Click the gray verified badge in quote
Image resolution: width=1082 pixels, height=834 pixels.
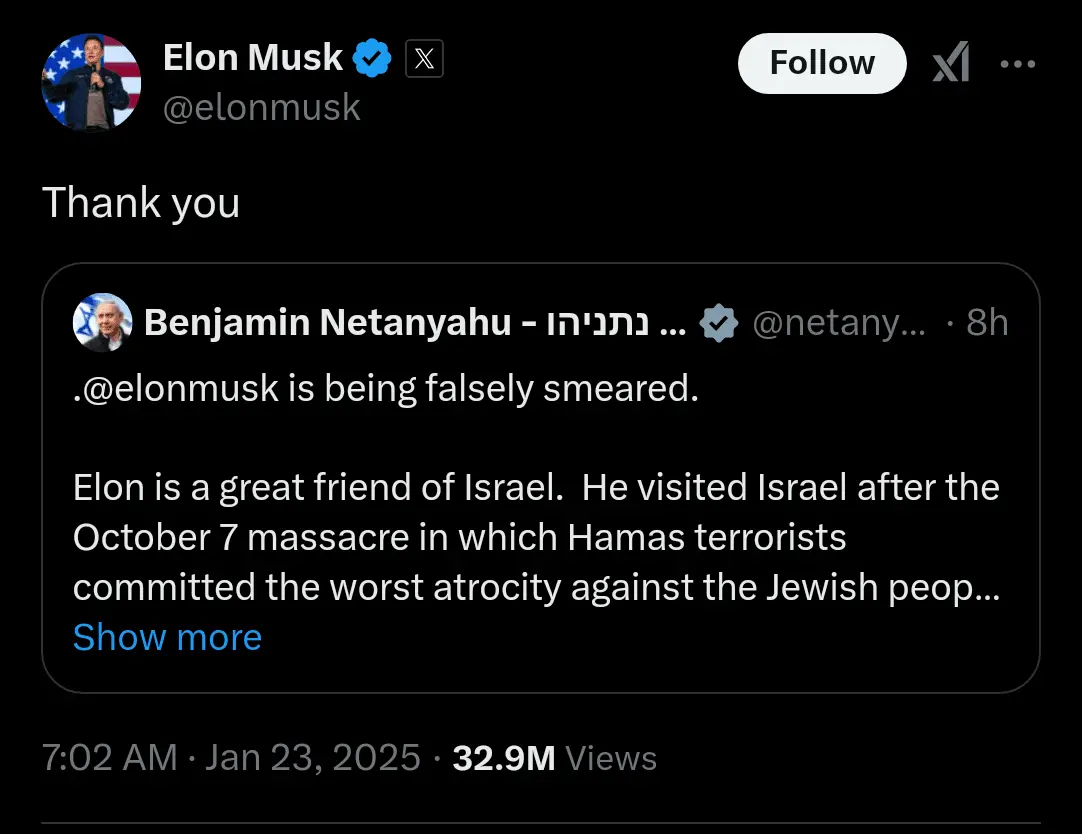click(718, 323)
